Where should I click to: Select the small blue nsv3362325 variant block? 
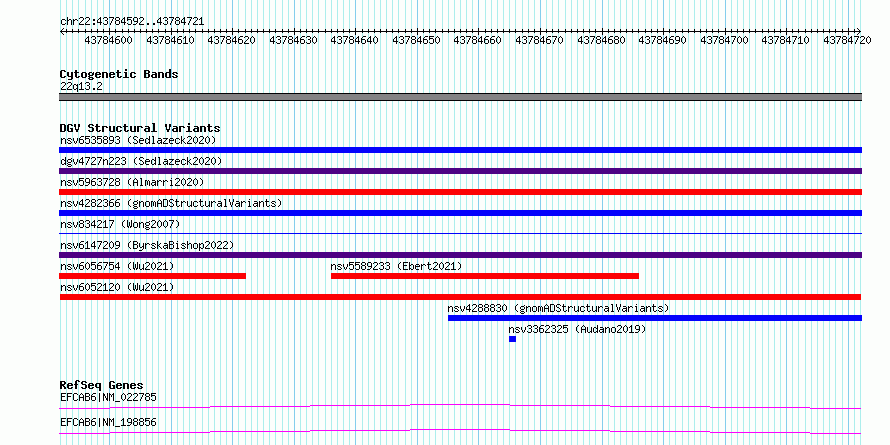click(513, 339)
